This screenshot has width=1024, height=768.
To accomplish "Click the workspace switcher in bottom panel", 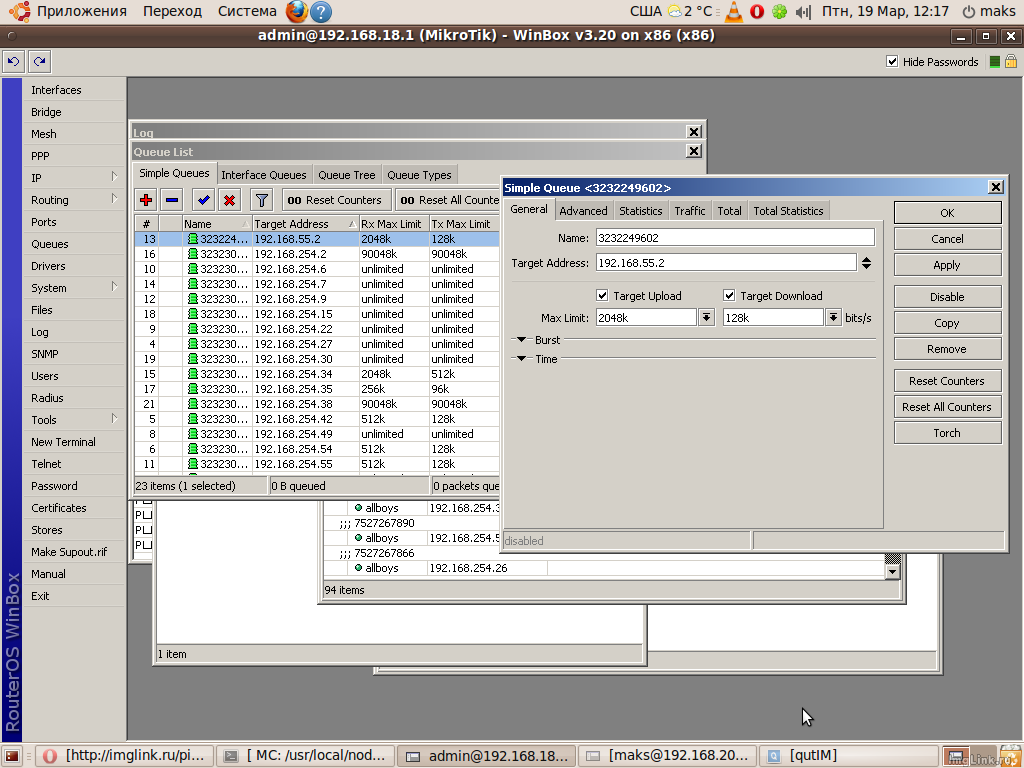I will (x=969, y=756).
